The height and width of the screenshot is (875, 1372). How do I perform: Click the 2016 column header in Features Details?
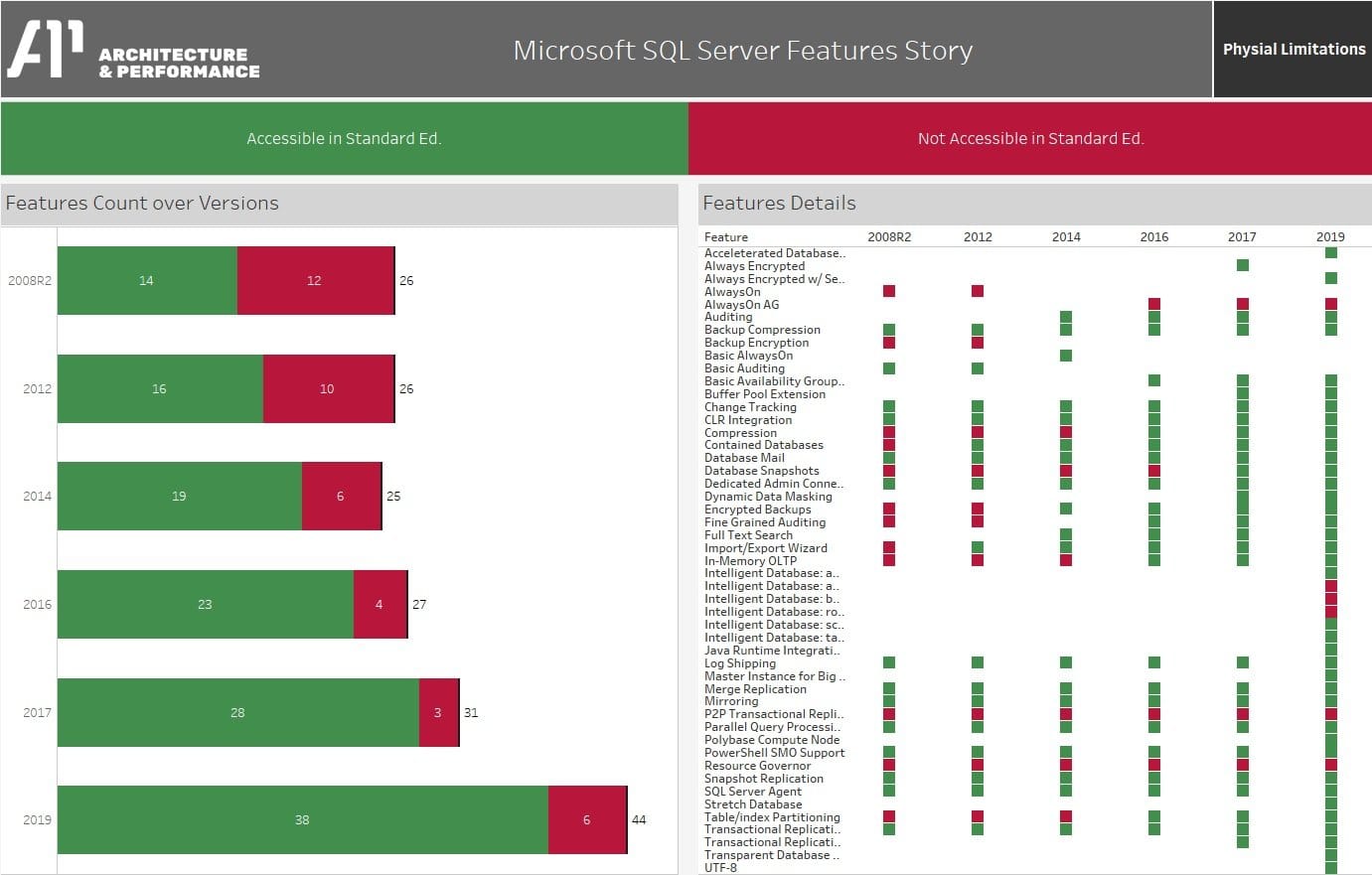(1154, 237)
